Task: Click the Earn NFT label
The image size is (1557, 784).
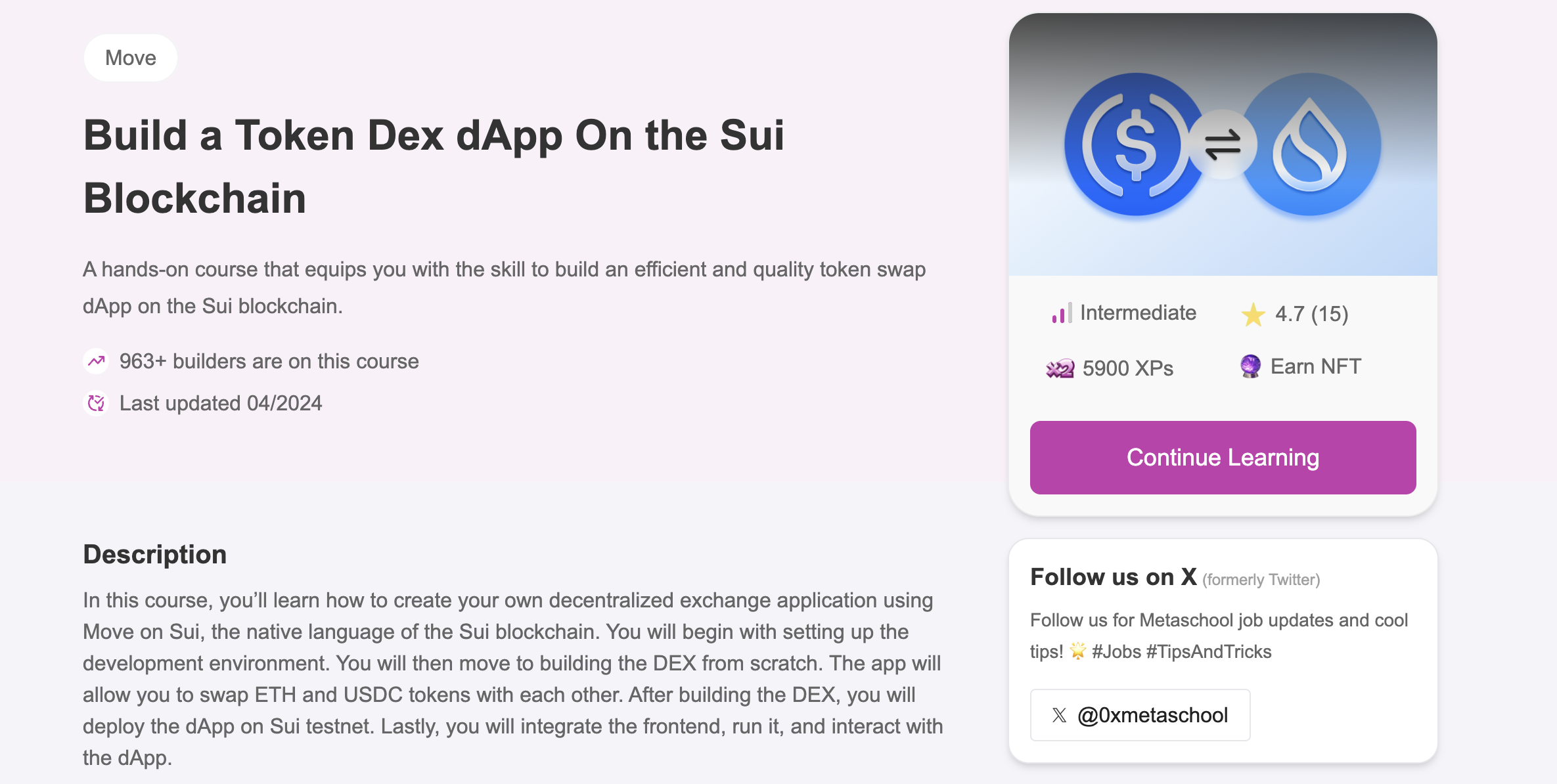Action: coord(1315,366)
